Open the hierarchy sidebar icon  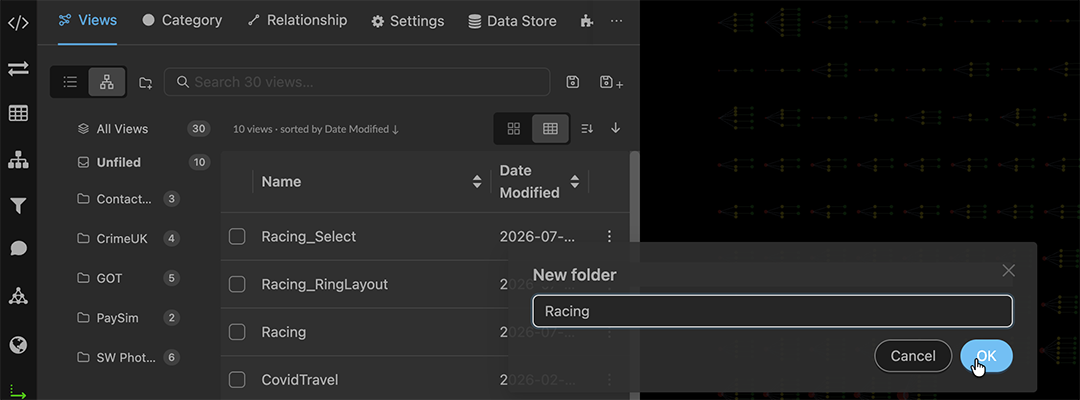(18, 160)
